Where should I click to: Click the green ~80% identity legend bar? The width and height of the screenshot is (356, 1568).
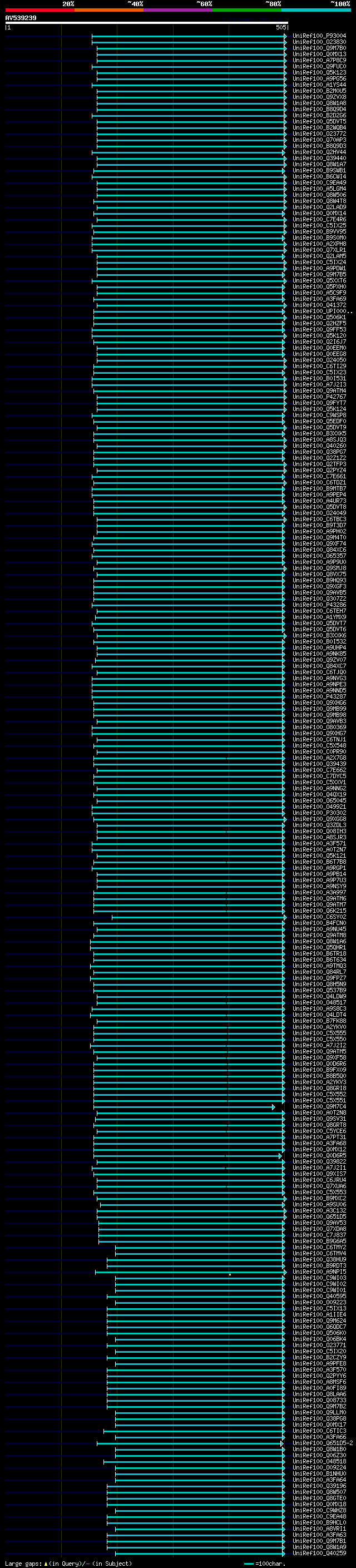click(x=247, y=10)
